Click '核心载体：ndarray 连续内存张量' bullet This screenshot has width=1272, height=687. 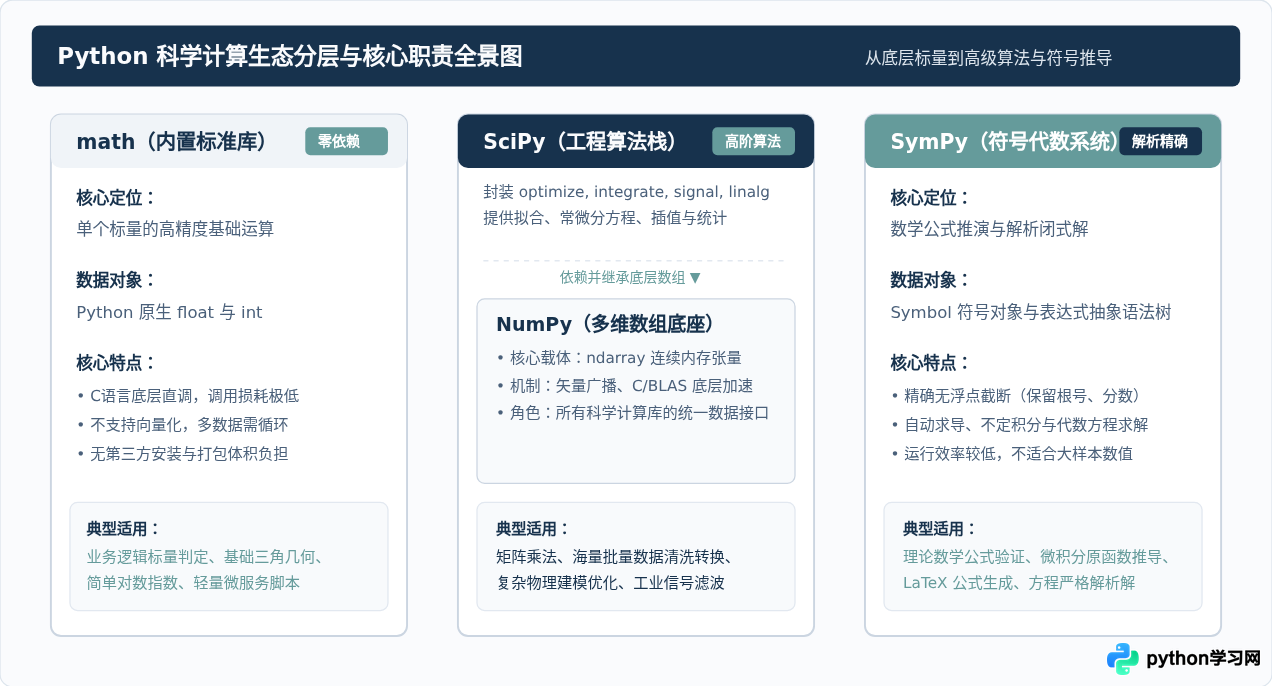click(x=619, y=357)
